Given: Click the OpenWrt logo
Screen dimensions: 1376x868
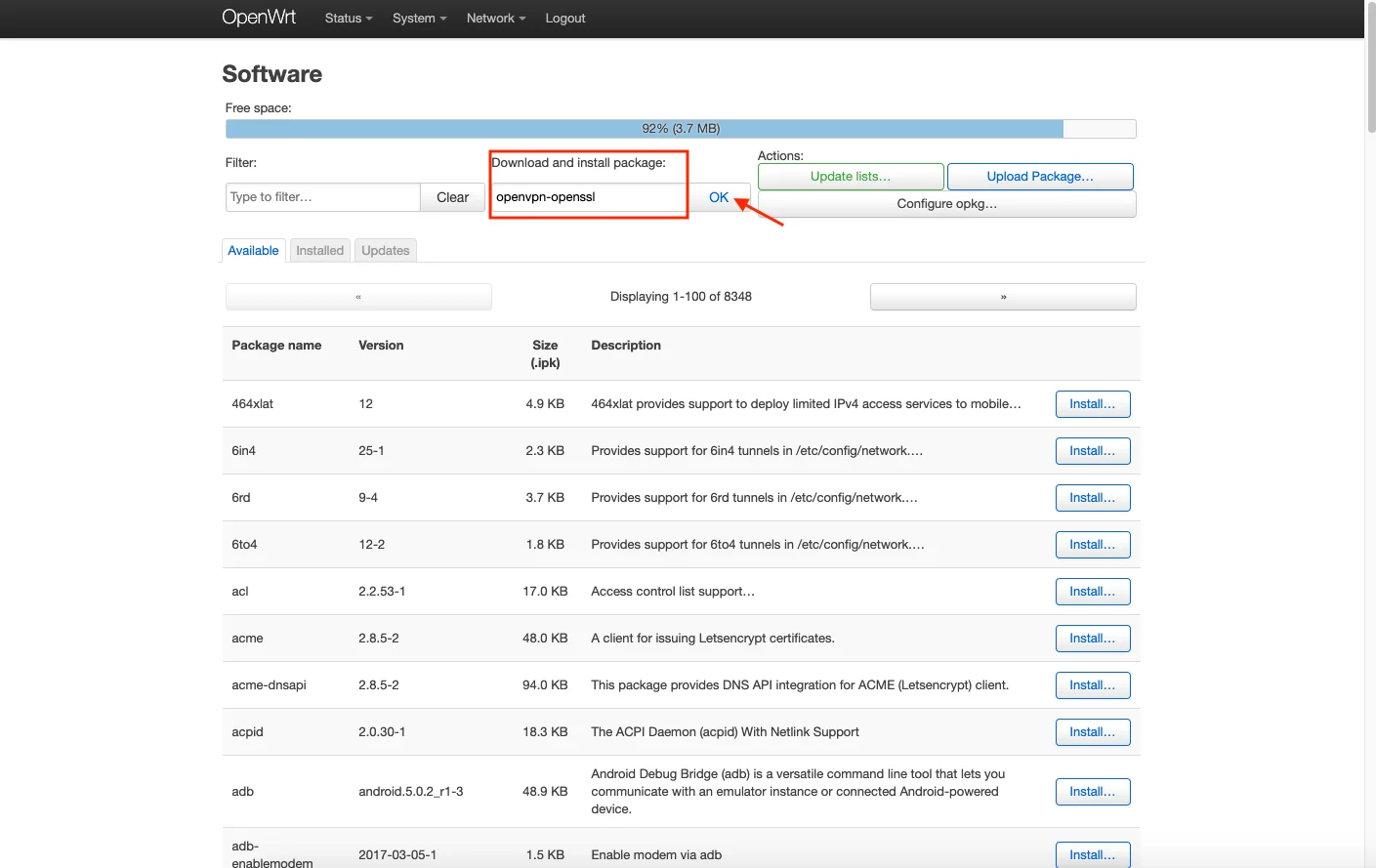Looking at the screenshot, I should pyautogui.click(x=259, y=18).
